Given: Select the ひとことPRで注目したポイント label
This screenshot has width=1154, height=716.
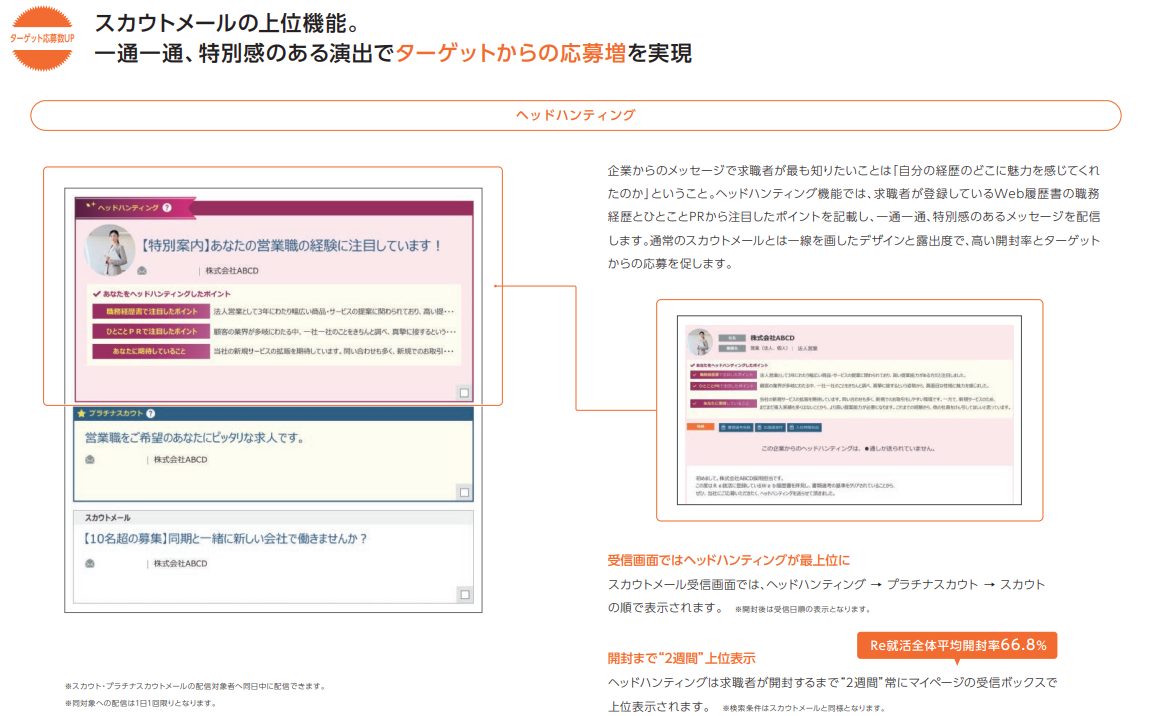Looking at the screenshot, I should 149,331.
